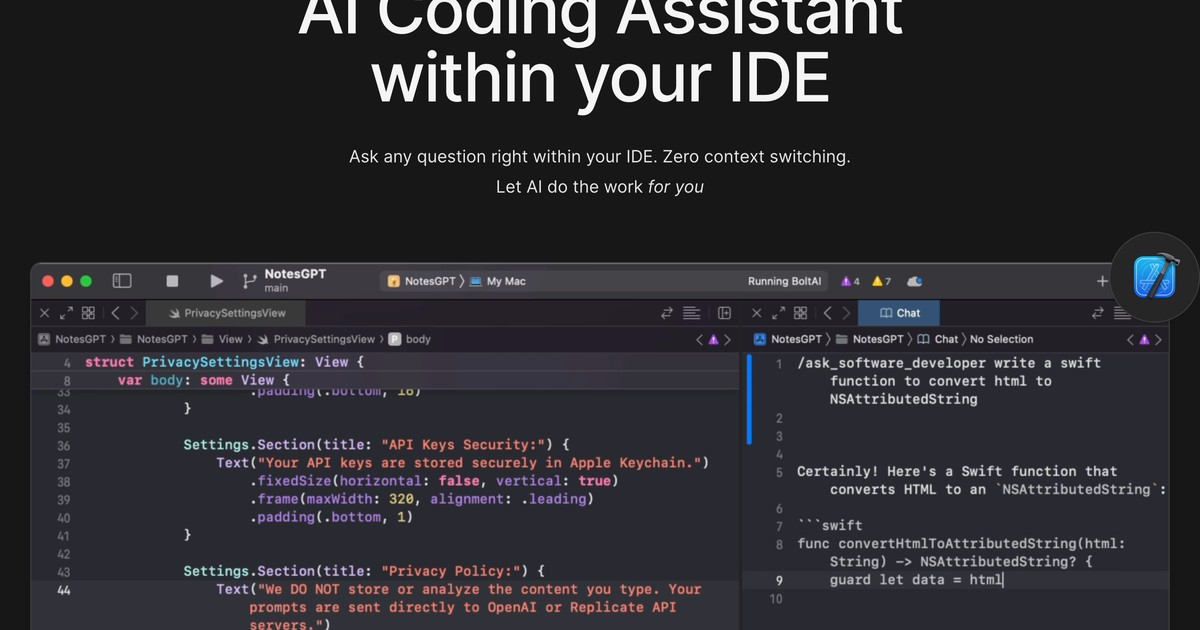Open related items grid in Chat editor

tap(799, 313)
